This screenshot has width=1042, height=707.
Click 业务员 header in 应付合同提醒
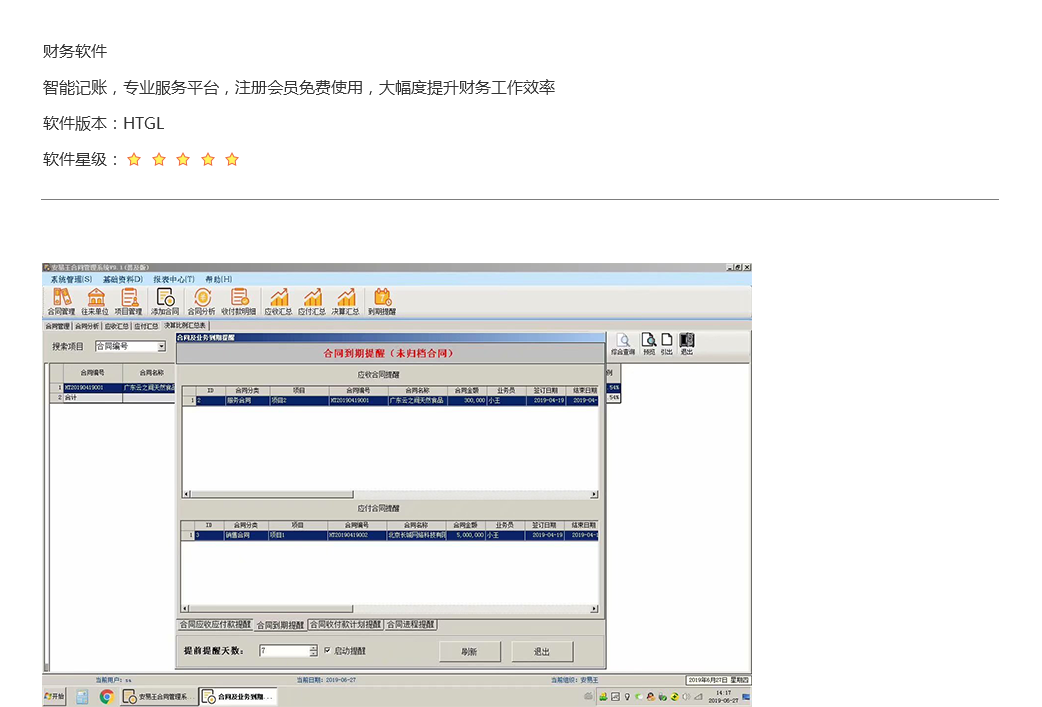coord(504,525)
